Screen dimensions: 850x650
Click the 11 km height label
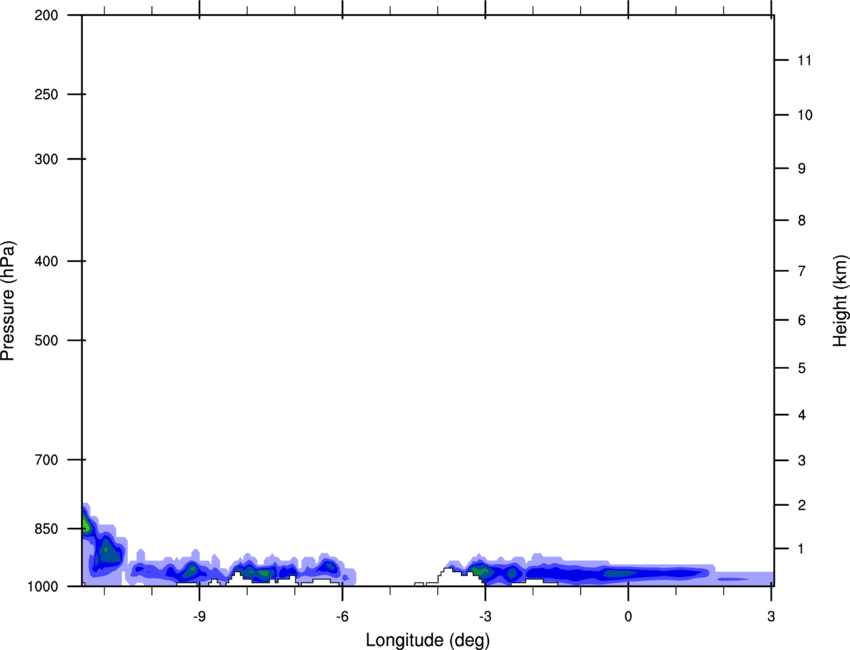[805, 60]
